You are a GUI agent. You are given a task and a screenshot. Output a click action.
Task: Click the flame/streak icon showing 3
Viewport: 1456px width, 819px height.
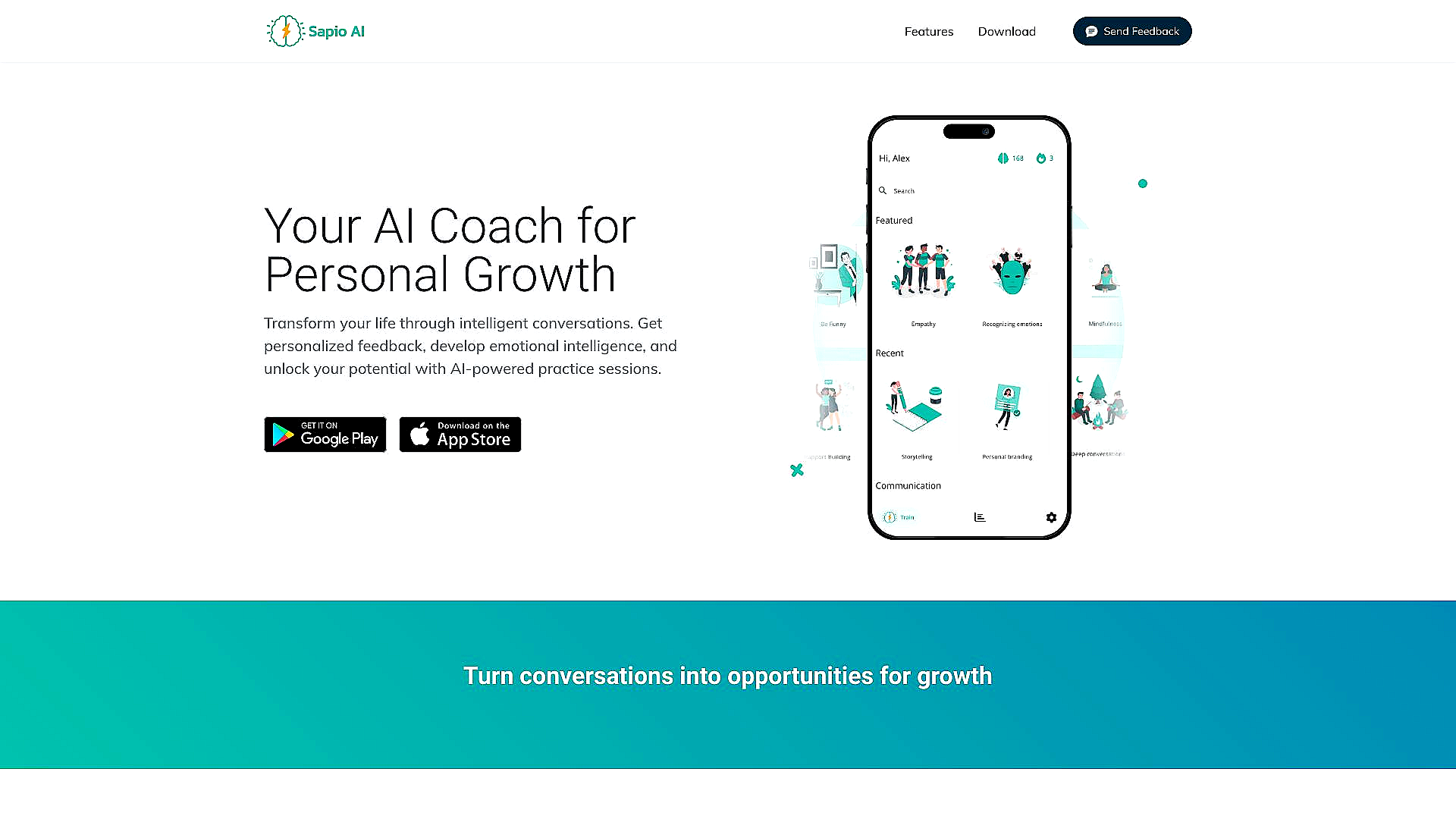pos(1040,158)
